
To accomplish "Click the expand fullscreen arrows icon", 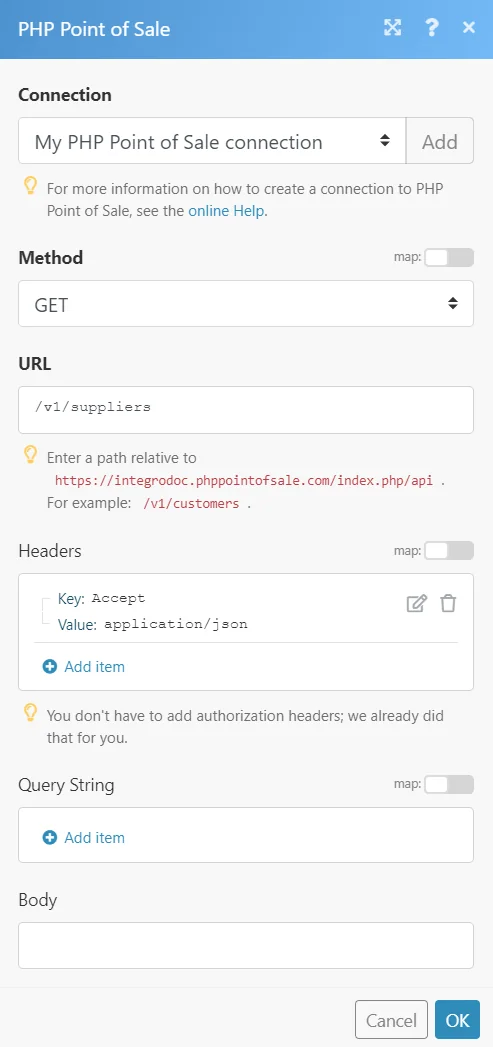I will click(393, 27).
